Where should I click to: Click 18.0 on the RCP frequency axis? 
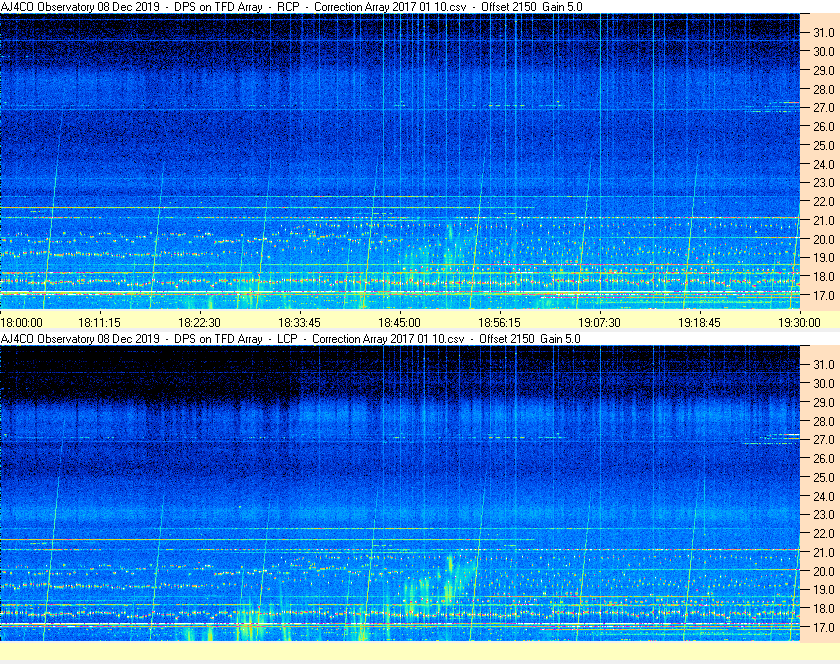coord(824,277)
